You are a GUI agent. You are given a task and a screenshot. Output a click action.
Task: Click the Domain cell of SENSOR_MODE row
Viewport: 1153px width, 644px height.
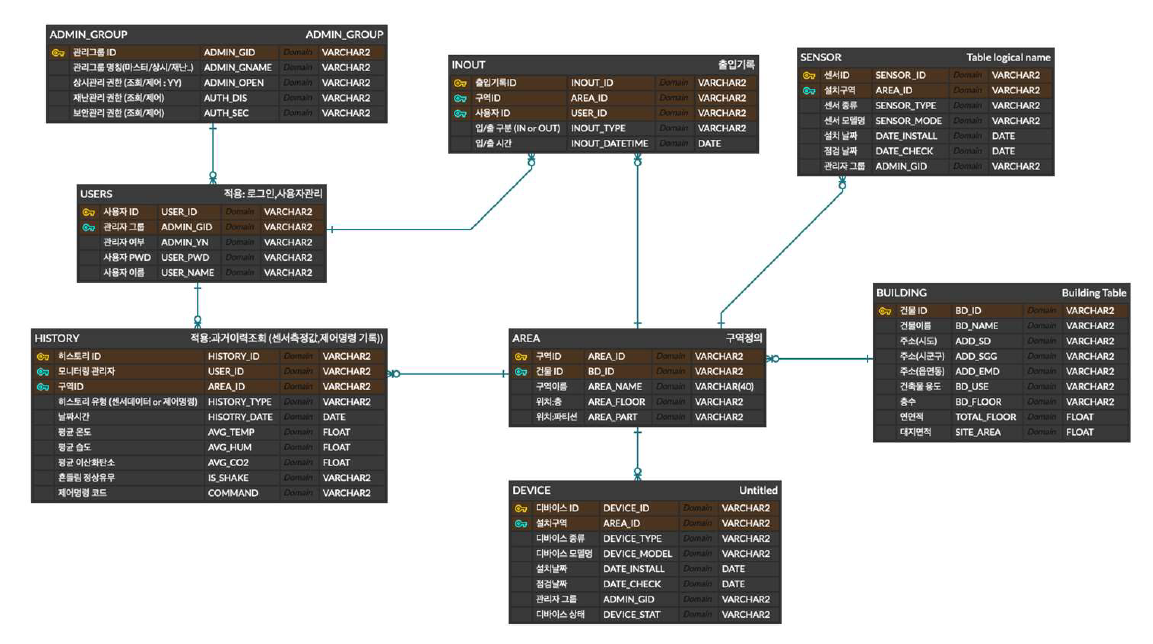966,121
